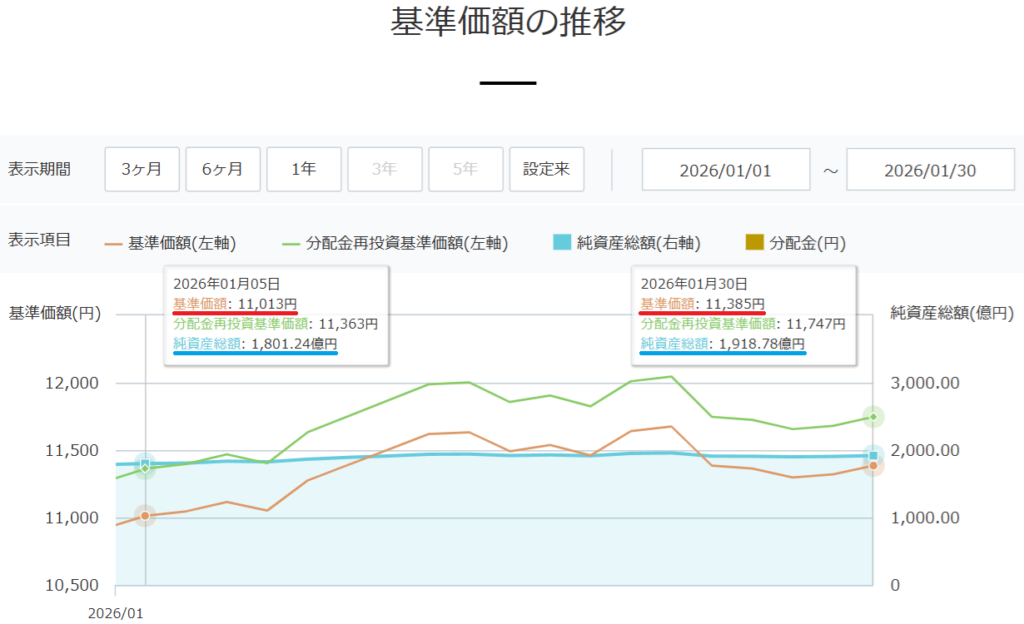Toggle 分配金再投資基準価額(左軸) legend series
This screenshot has width=1024, height=624.
(395, 243)
